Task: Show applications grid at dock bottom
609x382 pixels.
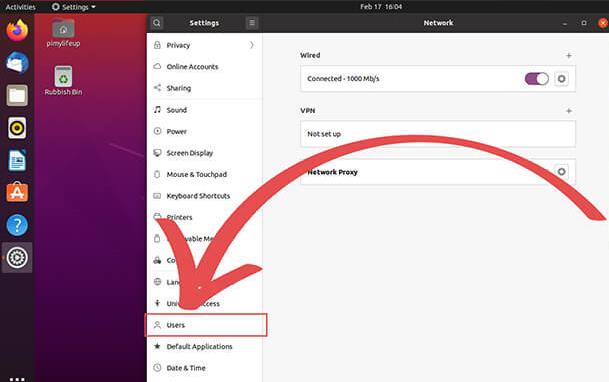Action: (x=17, y=379)
